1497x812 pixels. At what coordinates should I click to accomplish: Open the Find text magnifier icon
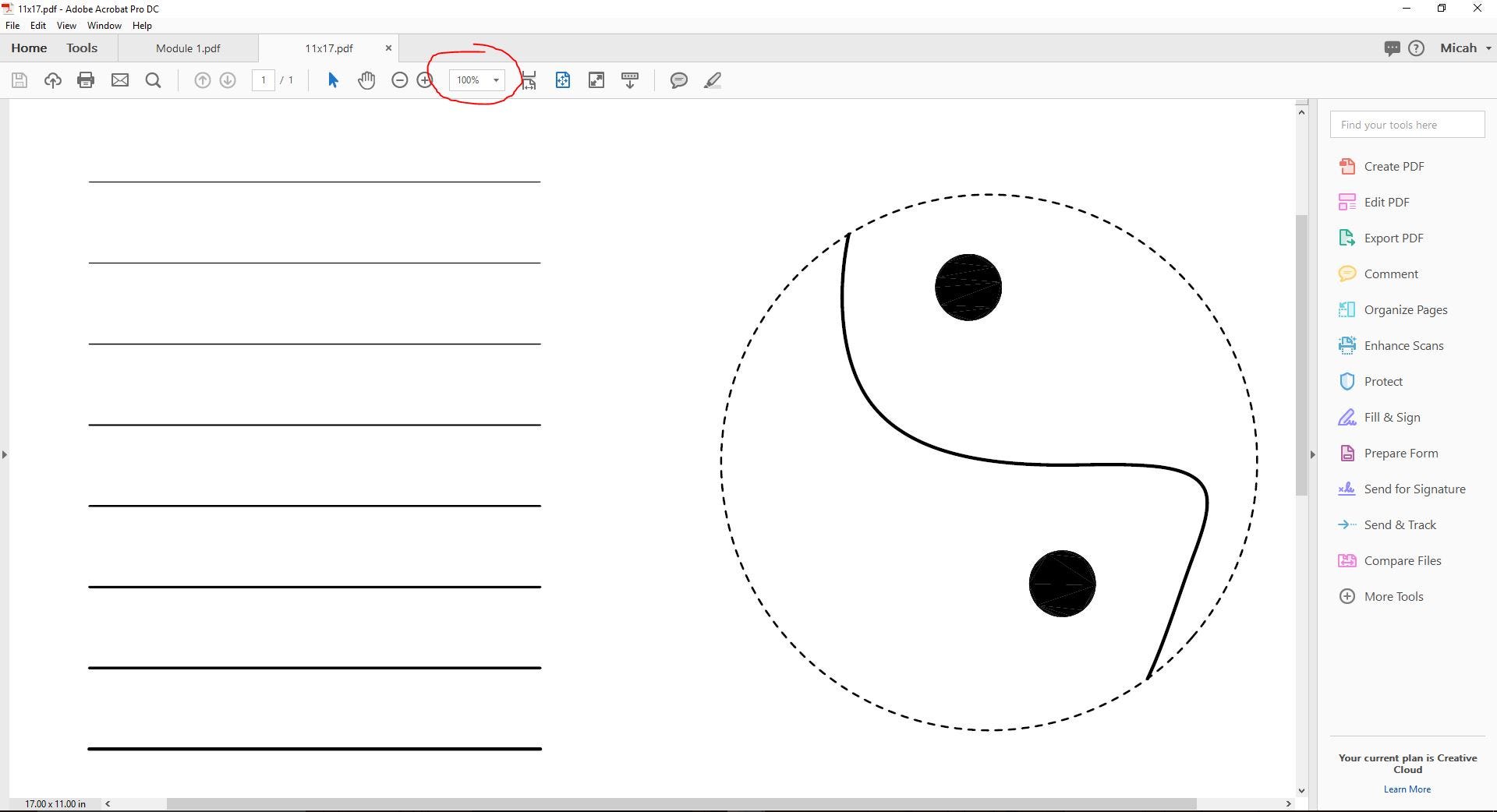[x=154, y=80]
